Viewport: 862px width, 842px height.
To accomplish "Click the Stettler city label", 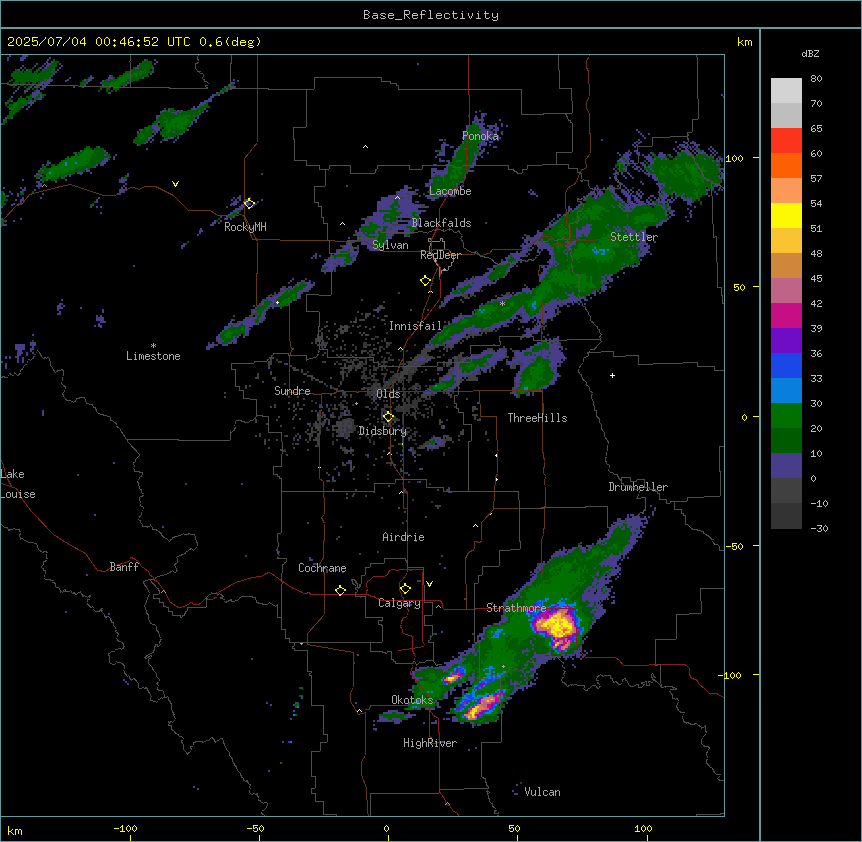I will point(634,237).
